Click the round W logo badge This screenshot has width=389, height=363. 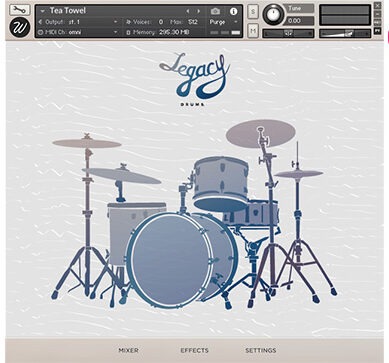click(x=20, y=28)
